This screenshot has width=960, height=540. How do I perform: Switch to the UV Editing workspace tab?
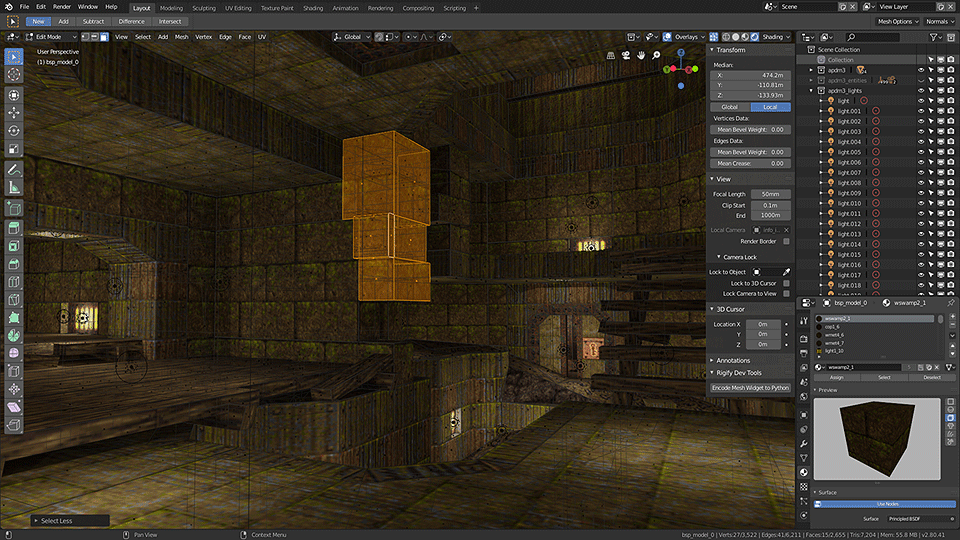pos(238,8)
